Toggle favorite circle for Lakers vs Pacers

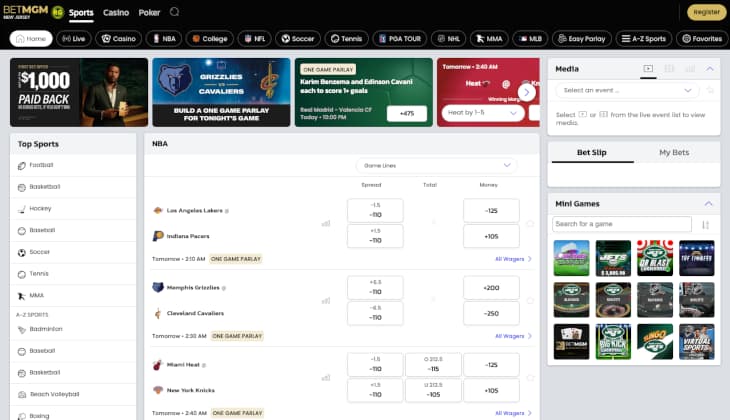530,224
